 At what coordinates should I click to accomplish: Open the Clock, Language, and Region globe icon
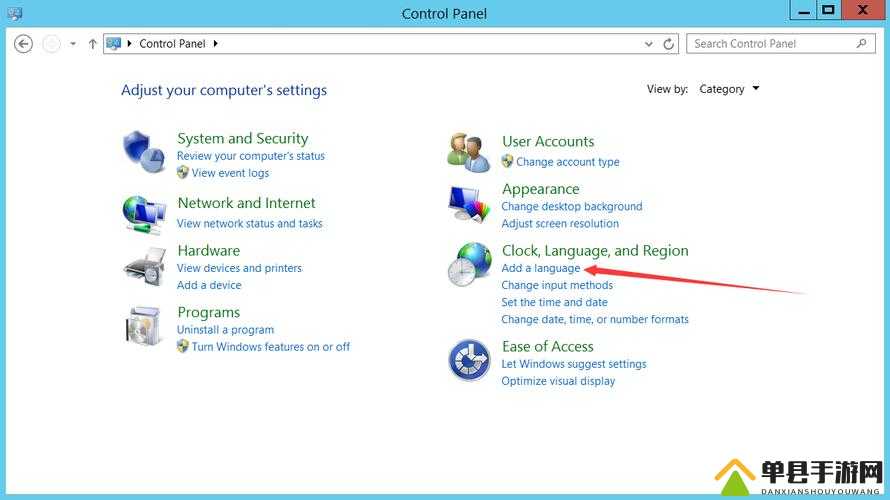click(469, 263)
